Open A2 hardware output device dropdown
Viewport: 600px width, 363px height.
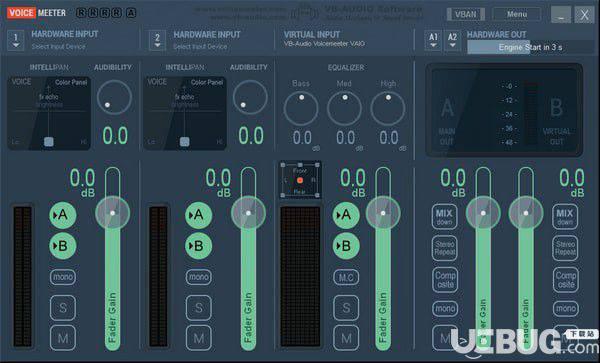point(452,41)
